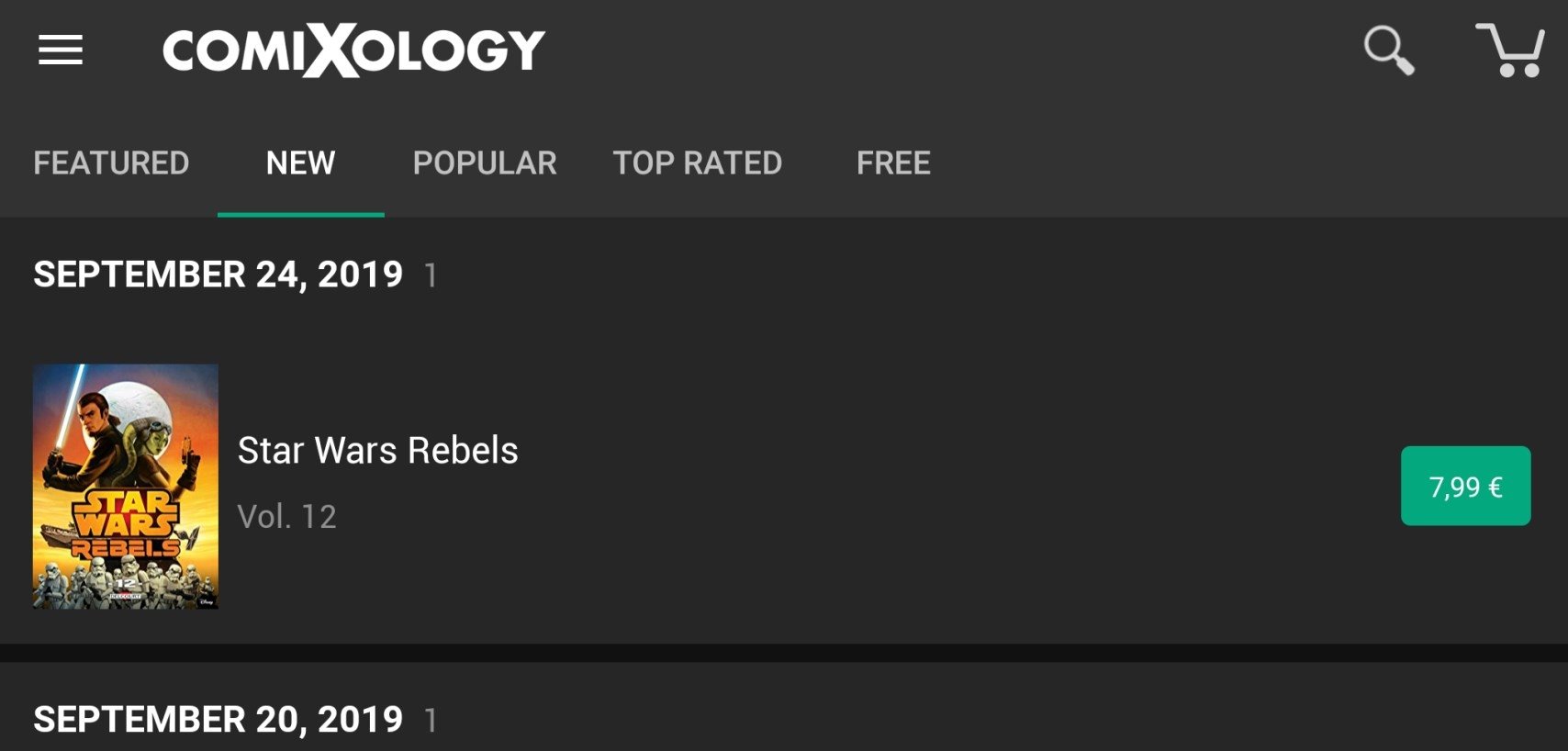
Task: Click the Star Wars Rebels logo on the cover art
Action: 126,525
